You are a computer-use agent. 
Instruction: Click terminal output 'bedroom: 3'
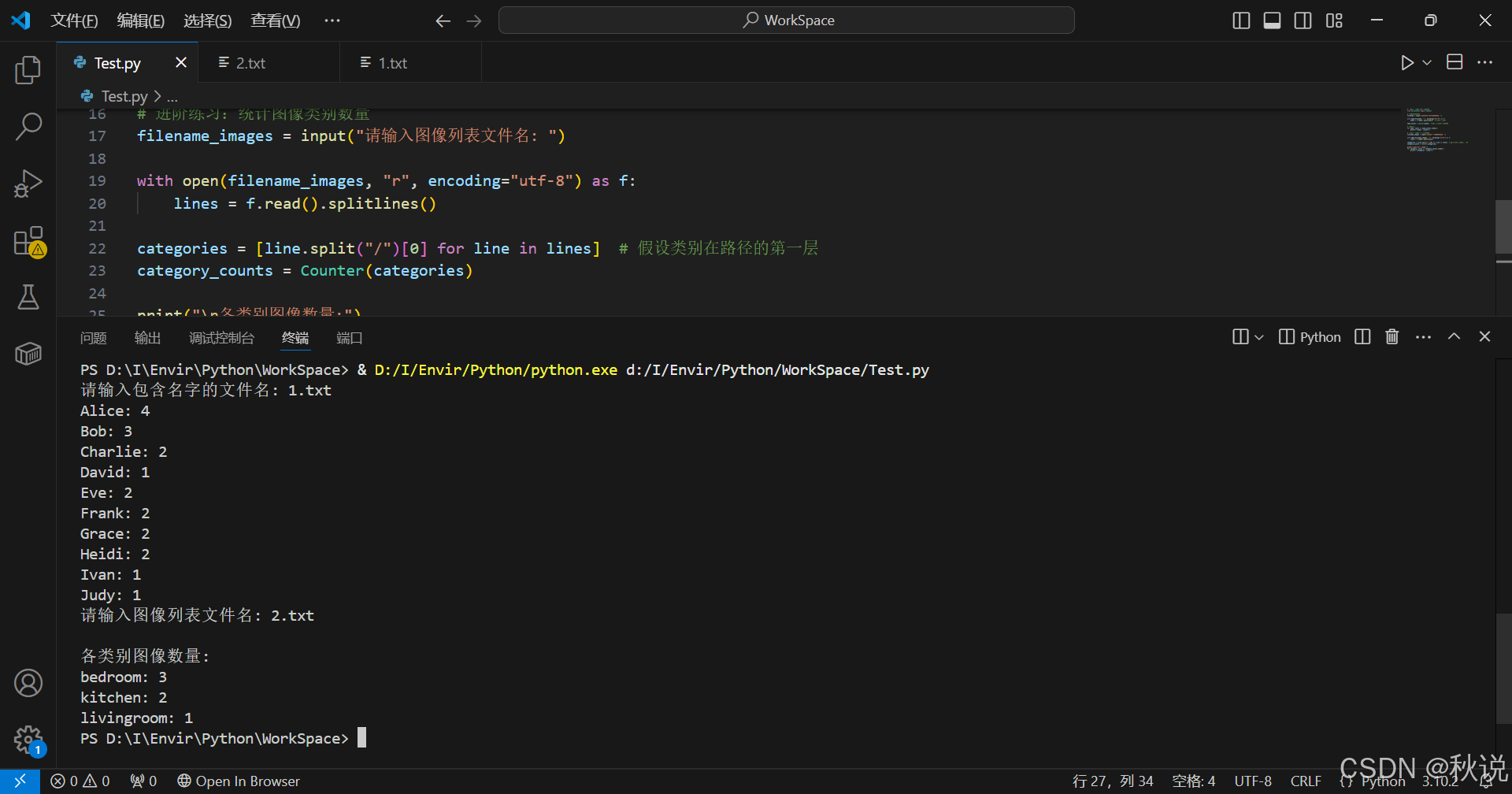[x=124, y=677]
